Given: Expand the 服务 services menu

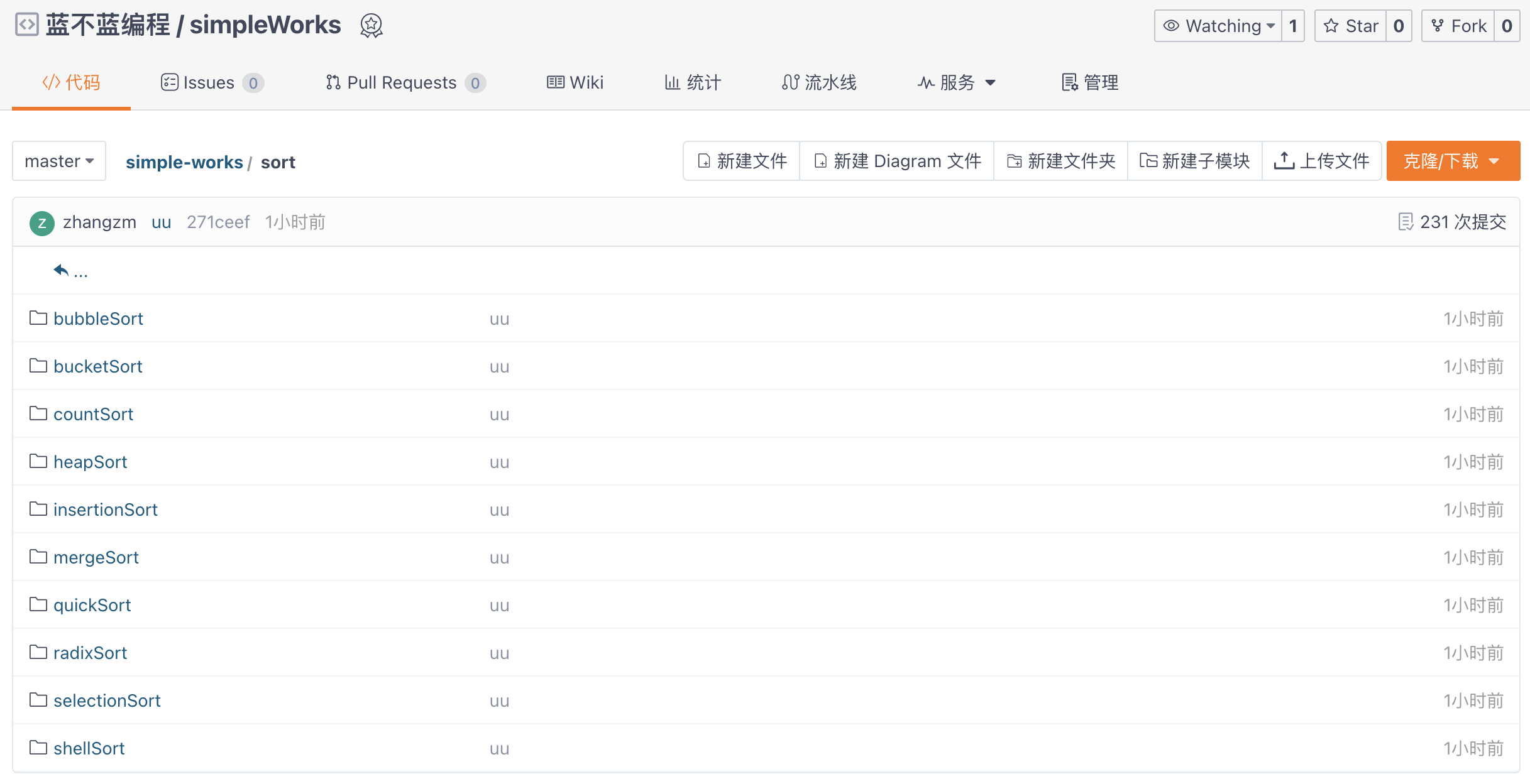Looking at the screenshot, I should coord(957,82).
